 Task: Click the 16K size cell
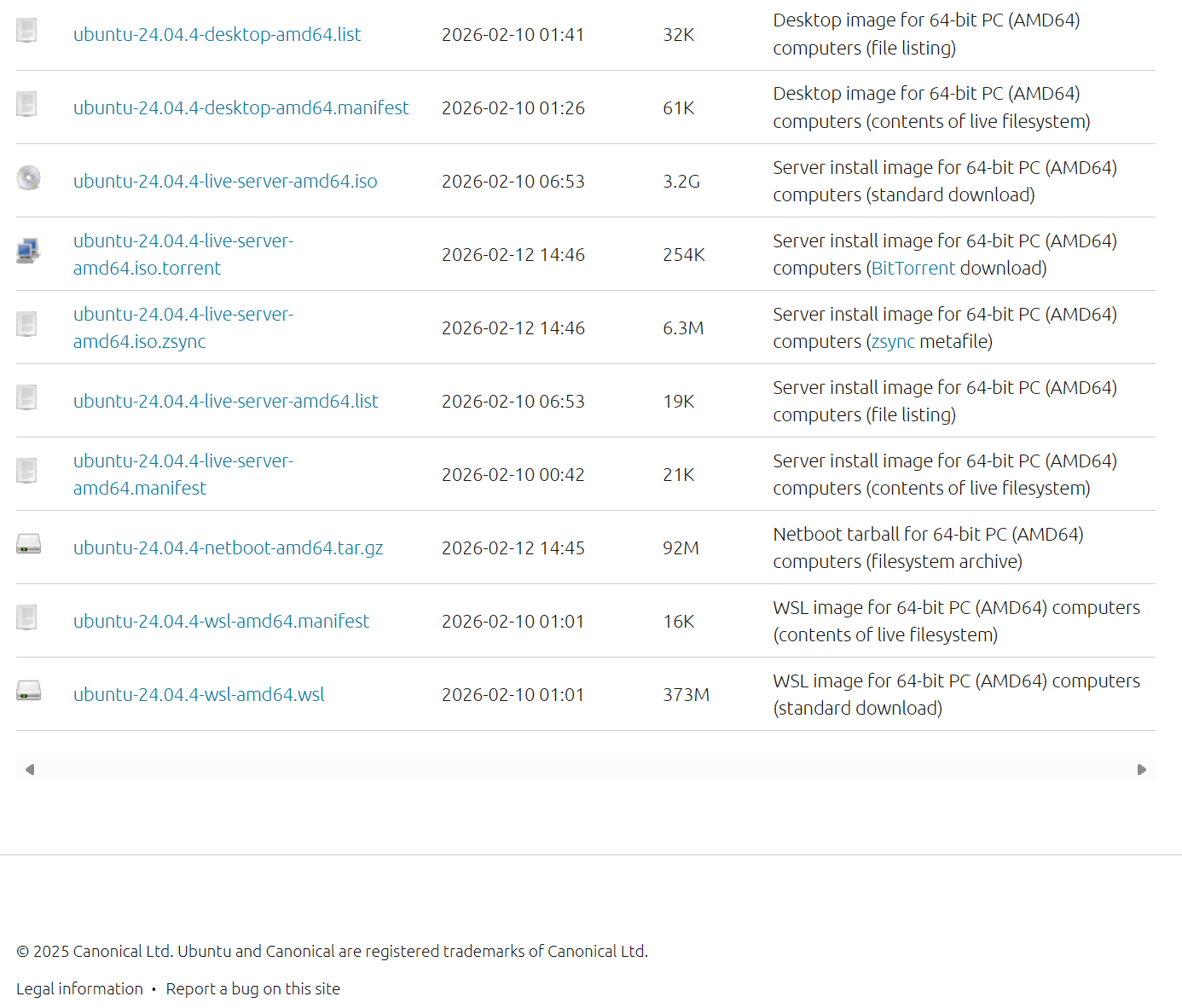pos(679,621)
